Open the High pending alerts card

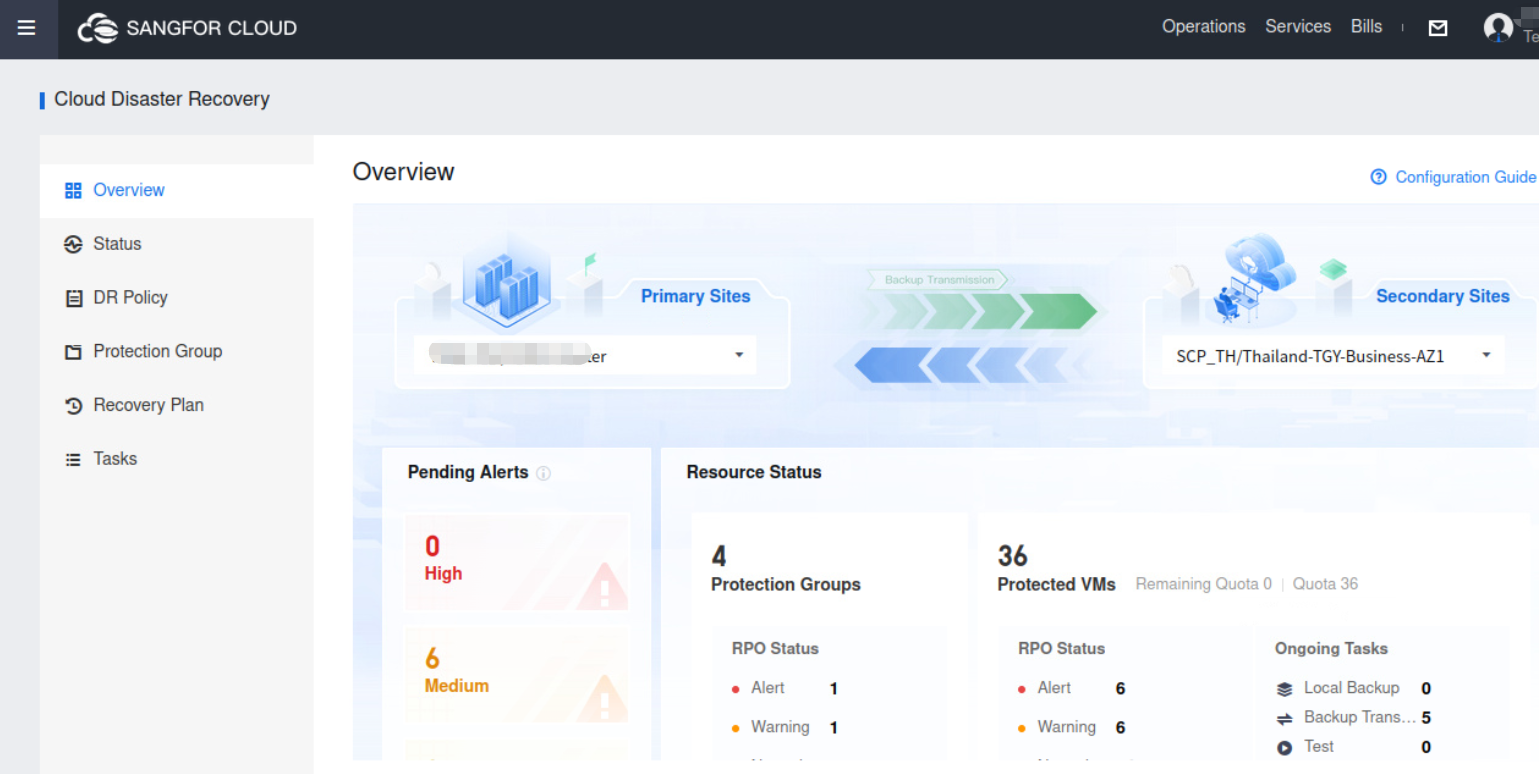click(517, 561)
